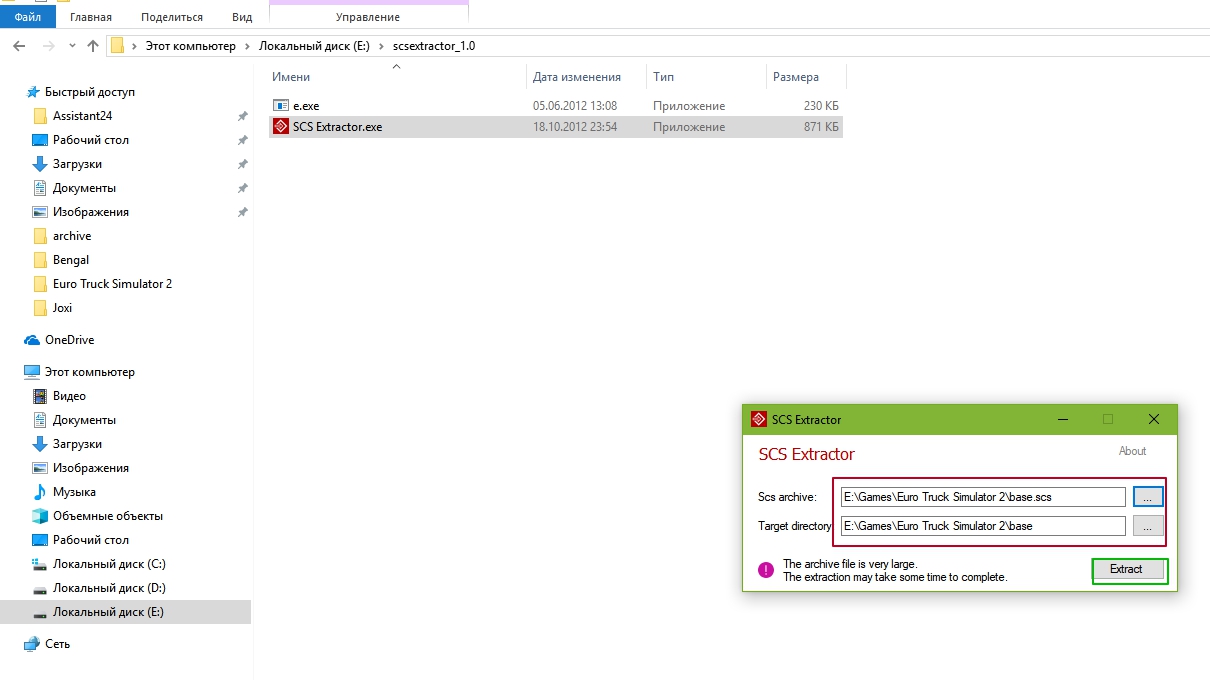Open the Joxi folder in the sidebar
Screen dimensions: 1210x680
coord(62,308)
